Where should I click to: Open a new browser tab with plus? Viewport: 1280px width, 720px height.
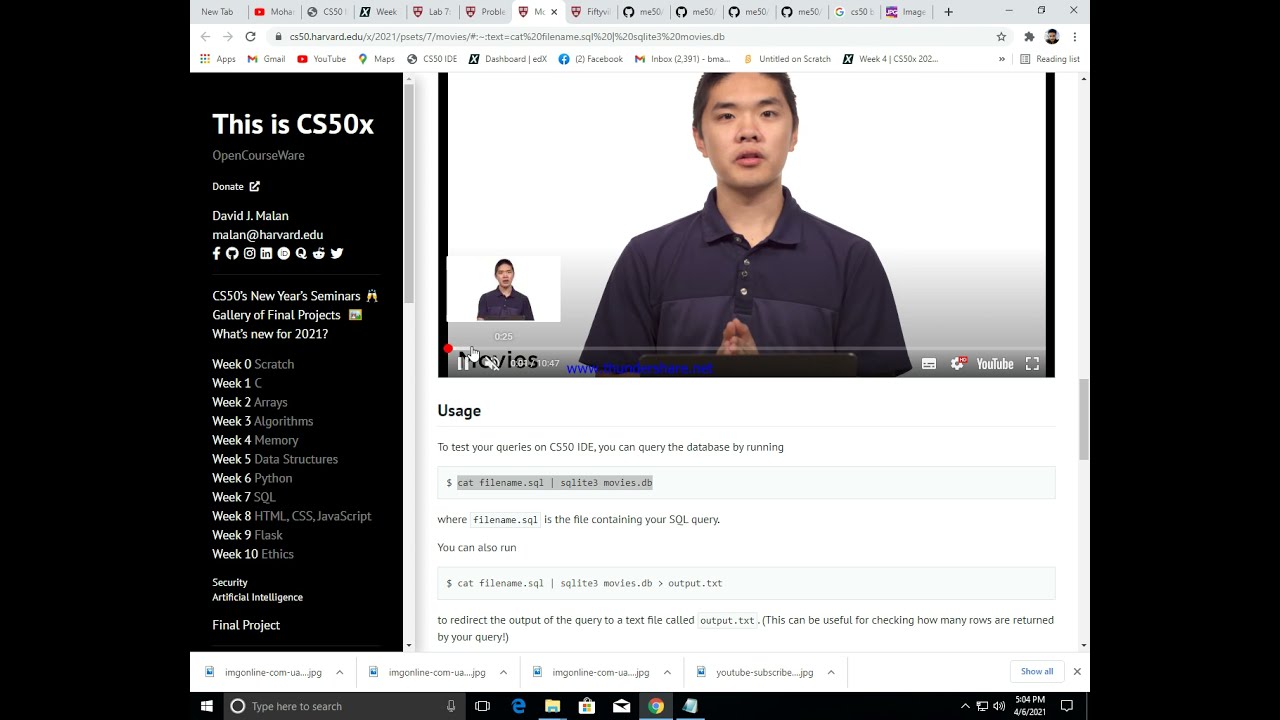(x=948, y=12)
